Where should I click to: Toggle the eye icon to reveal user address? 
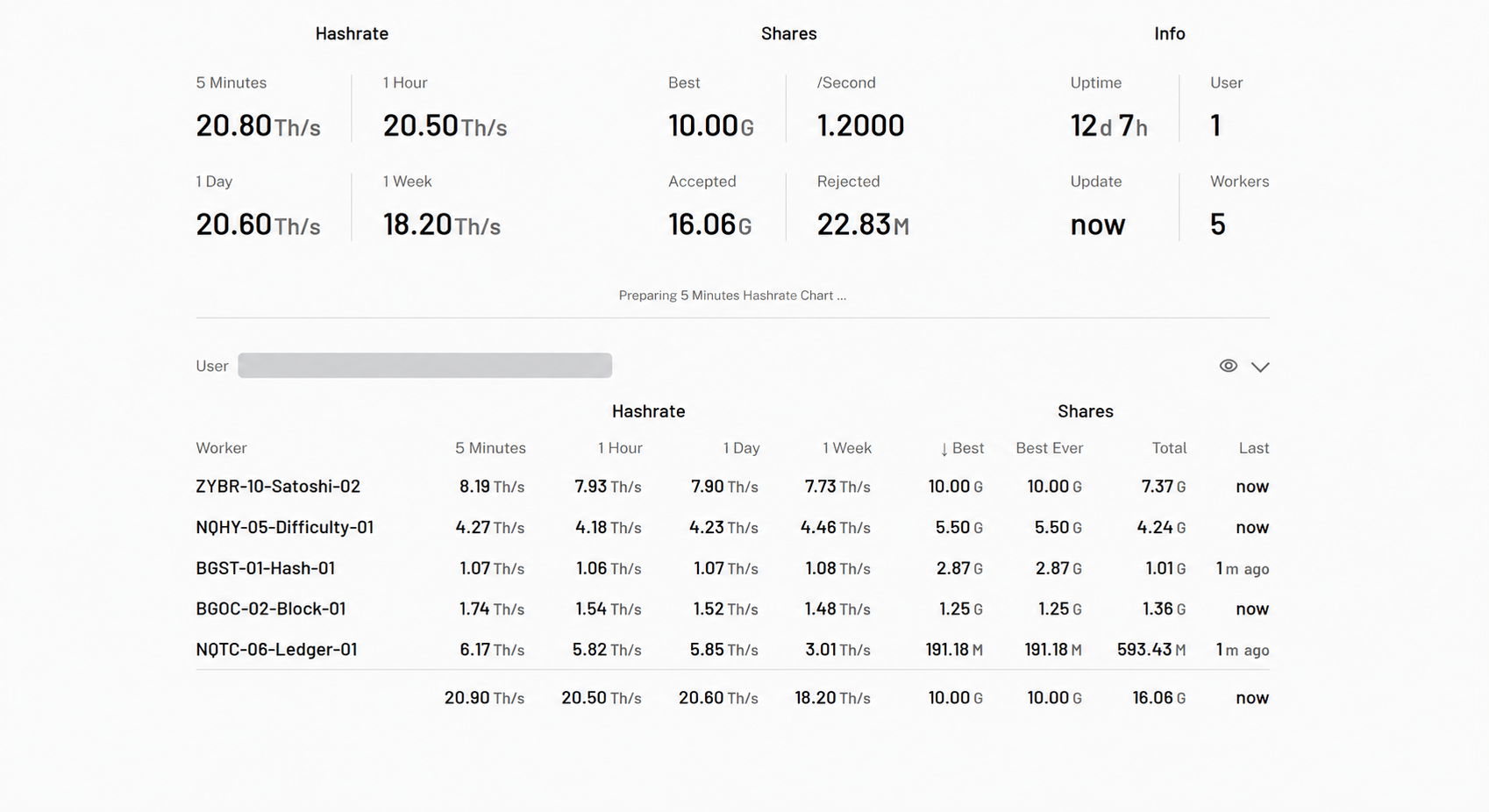coord(1228,366)
